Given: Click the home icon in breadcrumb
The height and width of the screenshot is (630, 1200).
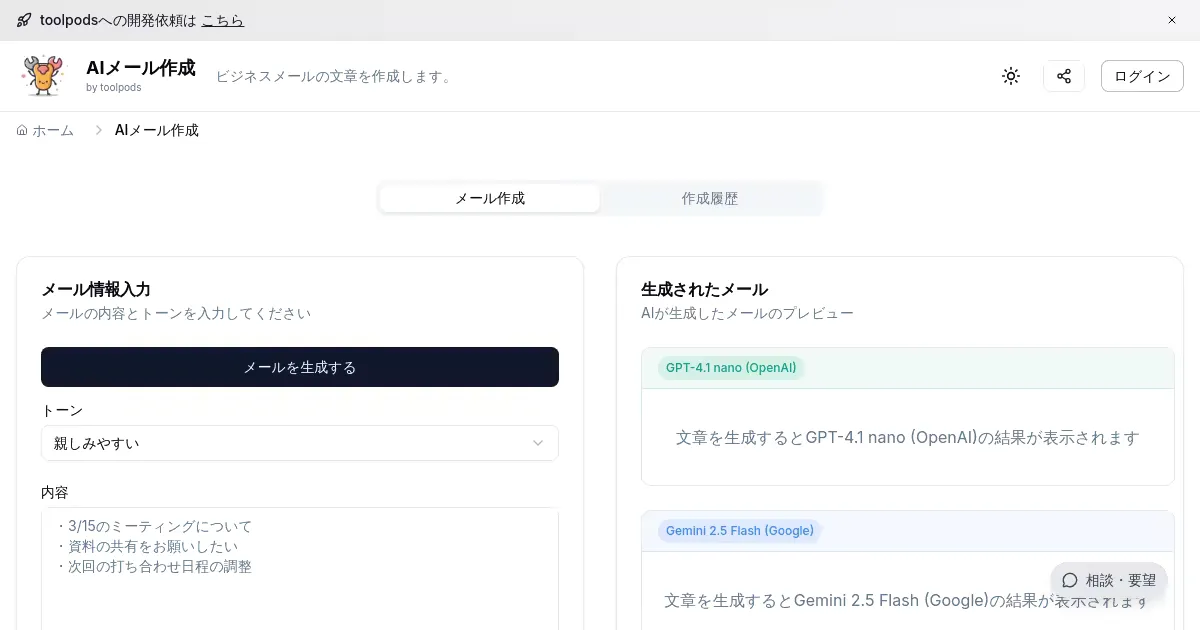Looking at the screenshot, I should (22, 130).
